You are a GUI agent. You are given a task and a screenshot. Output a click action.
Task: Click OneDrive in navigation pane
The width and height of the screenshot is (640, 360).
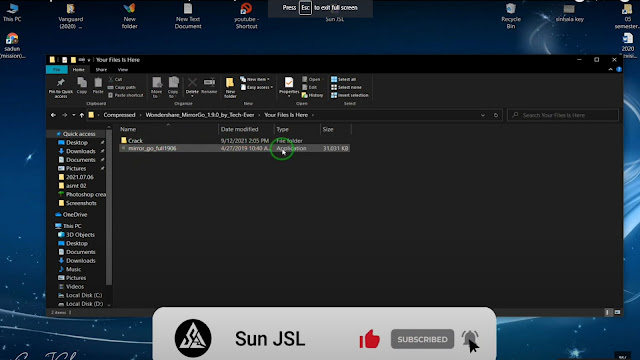pos(75,214)
